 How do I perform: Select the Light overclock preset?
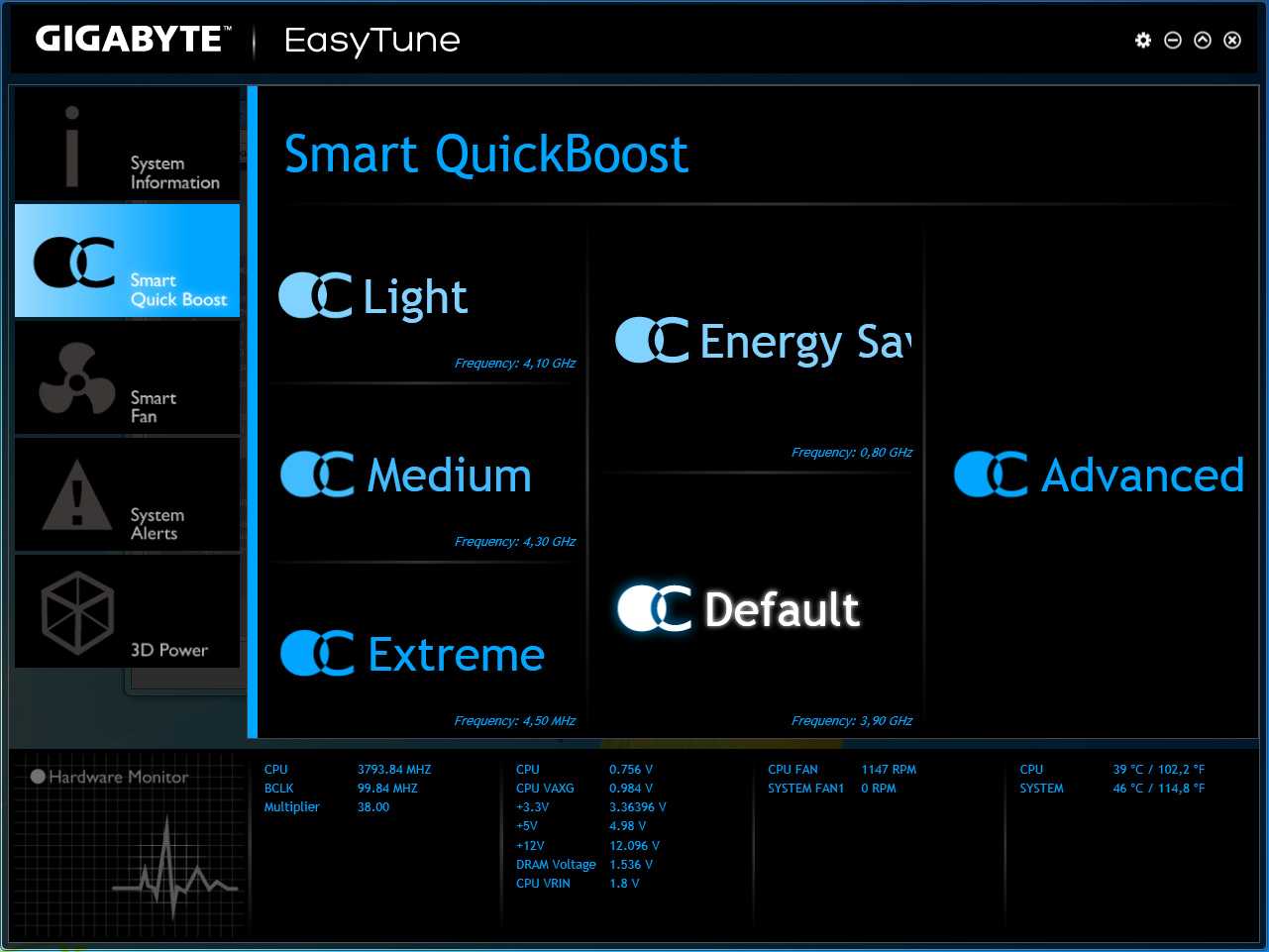[x=415, y=297]
